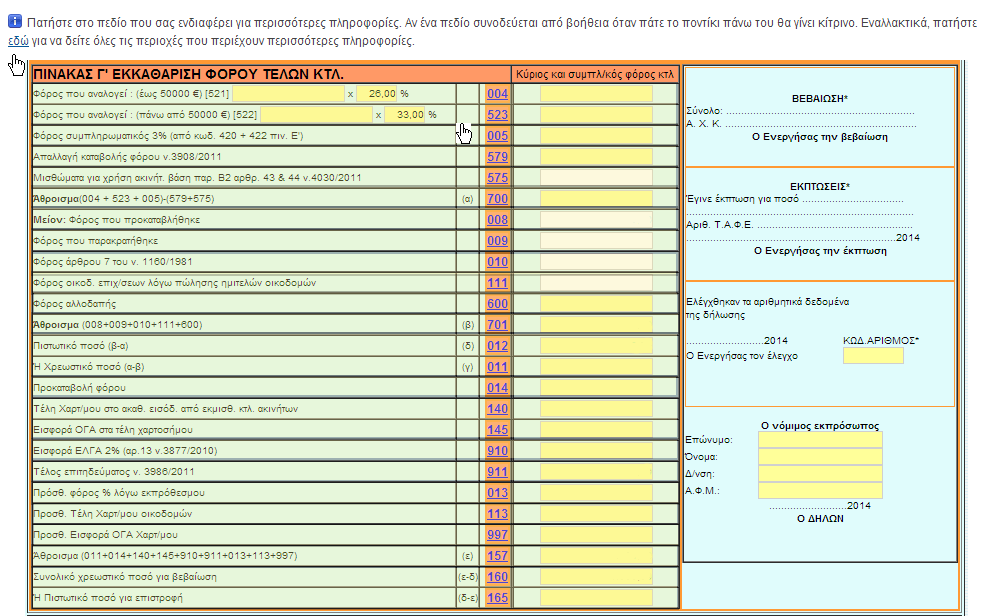Screen dimensions: 982x616
Task: Open code 157 link
Action: pos(497,555)
